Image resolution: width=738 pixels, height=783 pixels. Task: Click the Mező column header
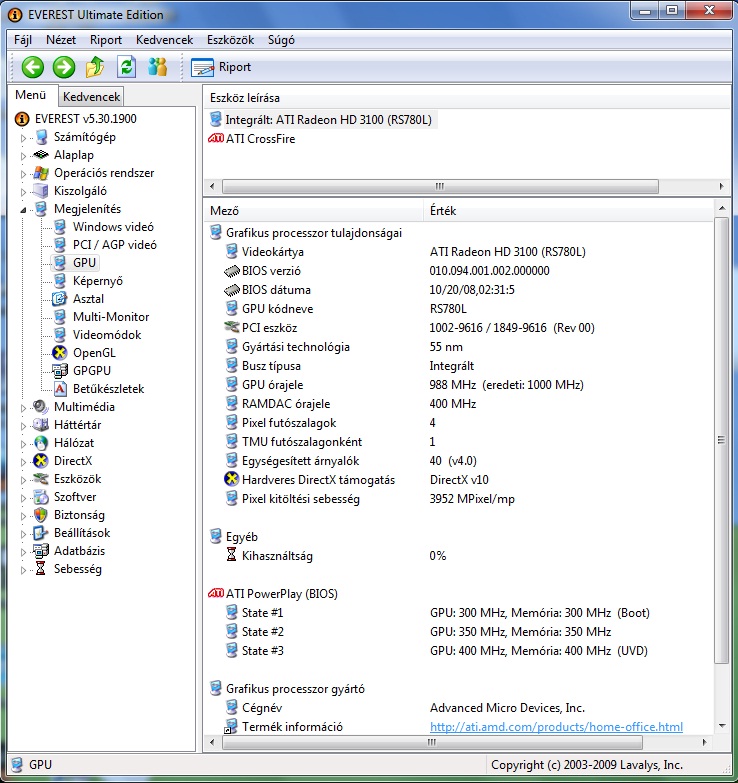coord(314,211)
